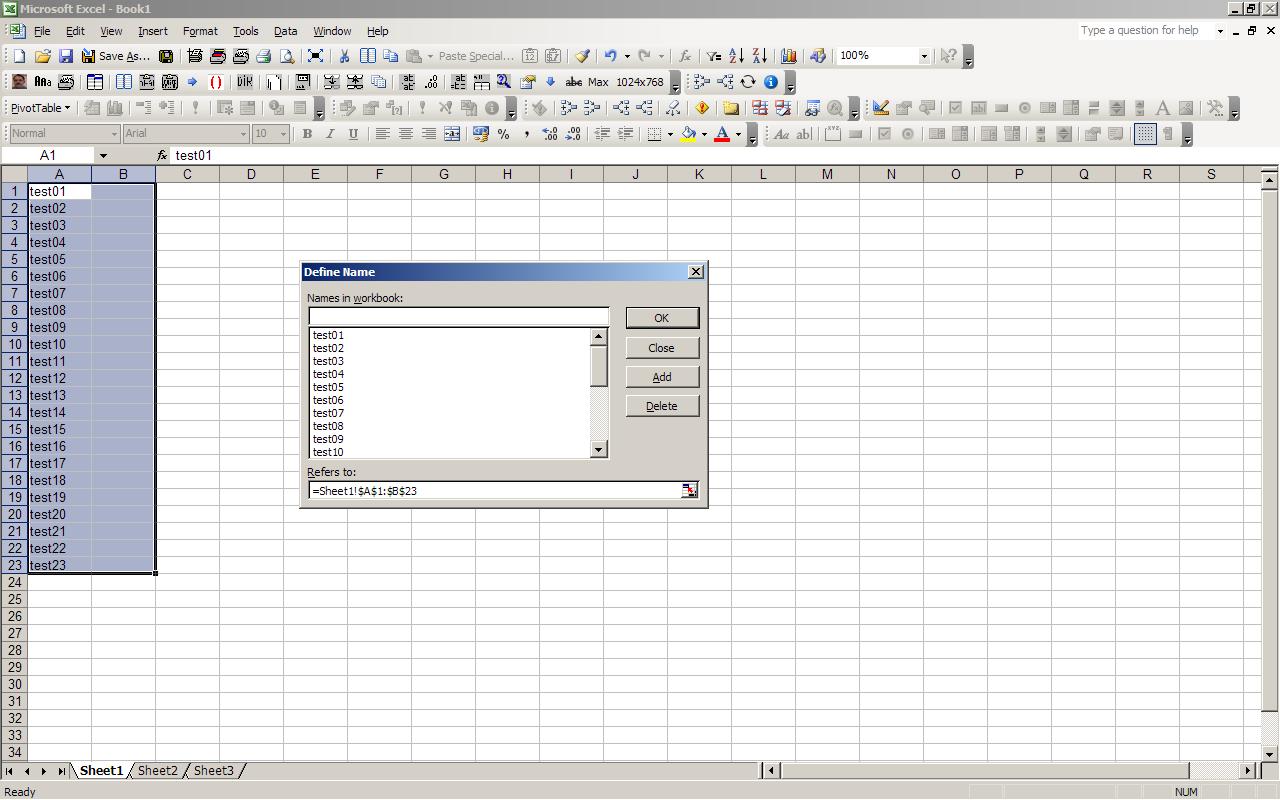Open the font color dropdown arrow

(738, 134)
